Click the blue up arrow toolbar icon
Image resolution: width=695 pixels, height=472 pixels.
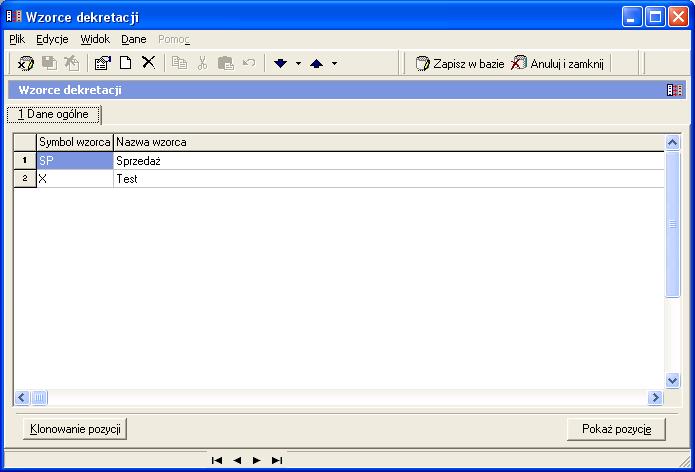[316, 63]
